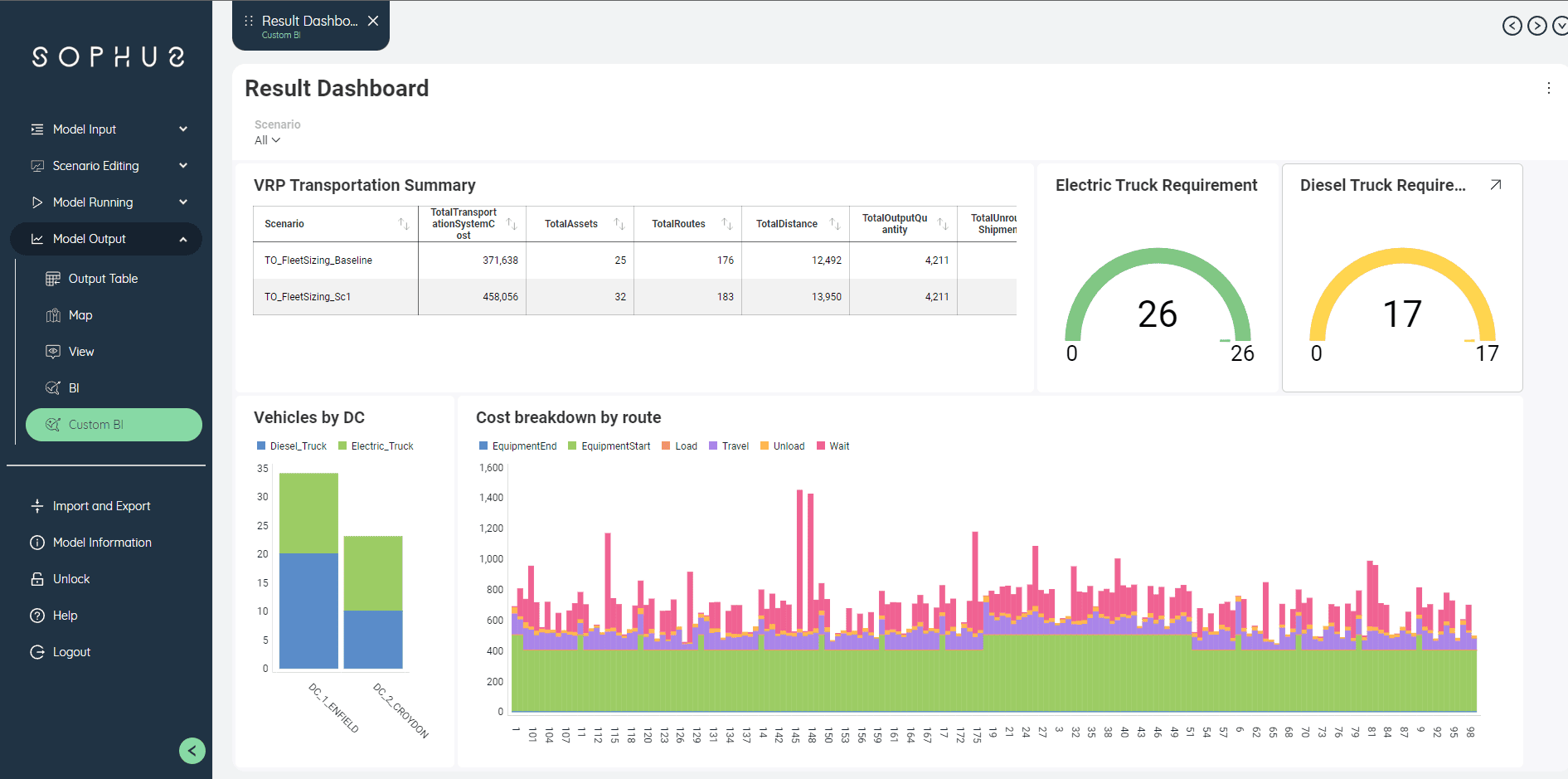This screenshot has width=1568, height=779.
Task: Select the TO_FleetSizing_Sc1 table row
Action: point(308,297)
